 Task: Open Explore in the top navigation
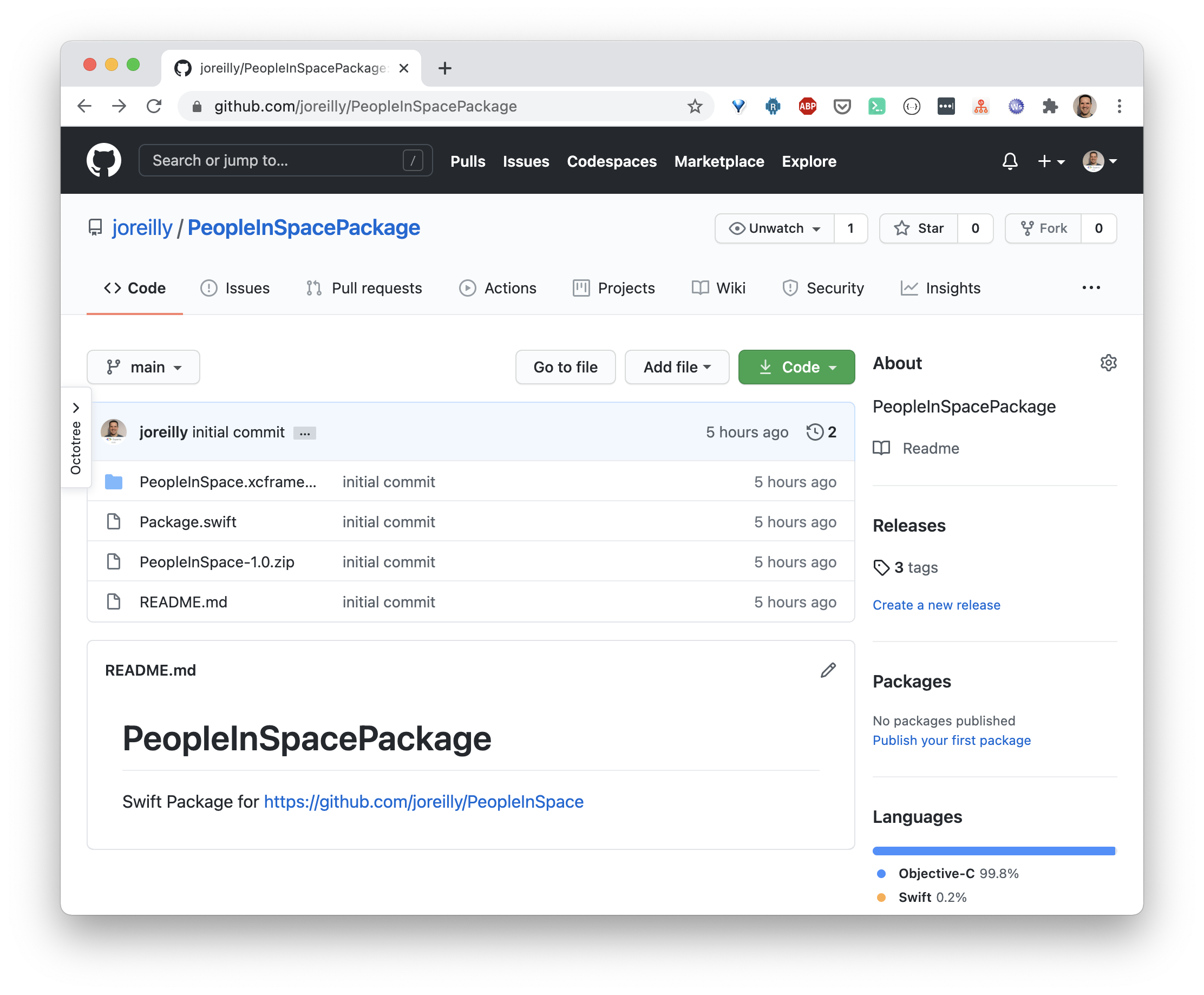(x=809, y=162)
